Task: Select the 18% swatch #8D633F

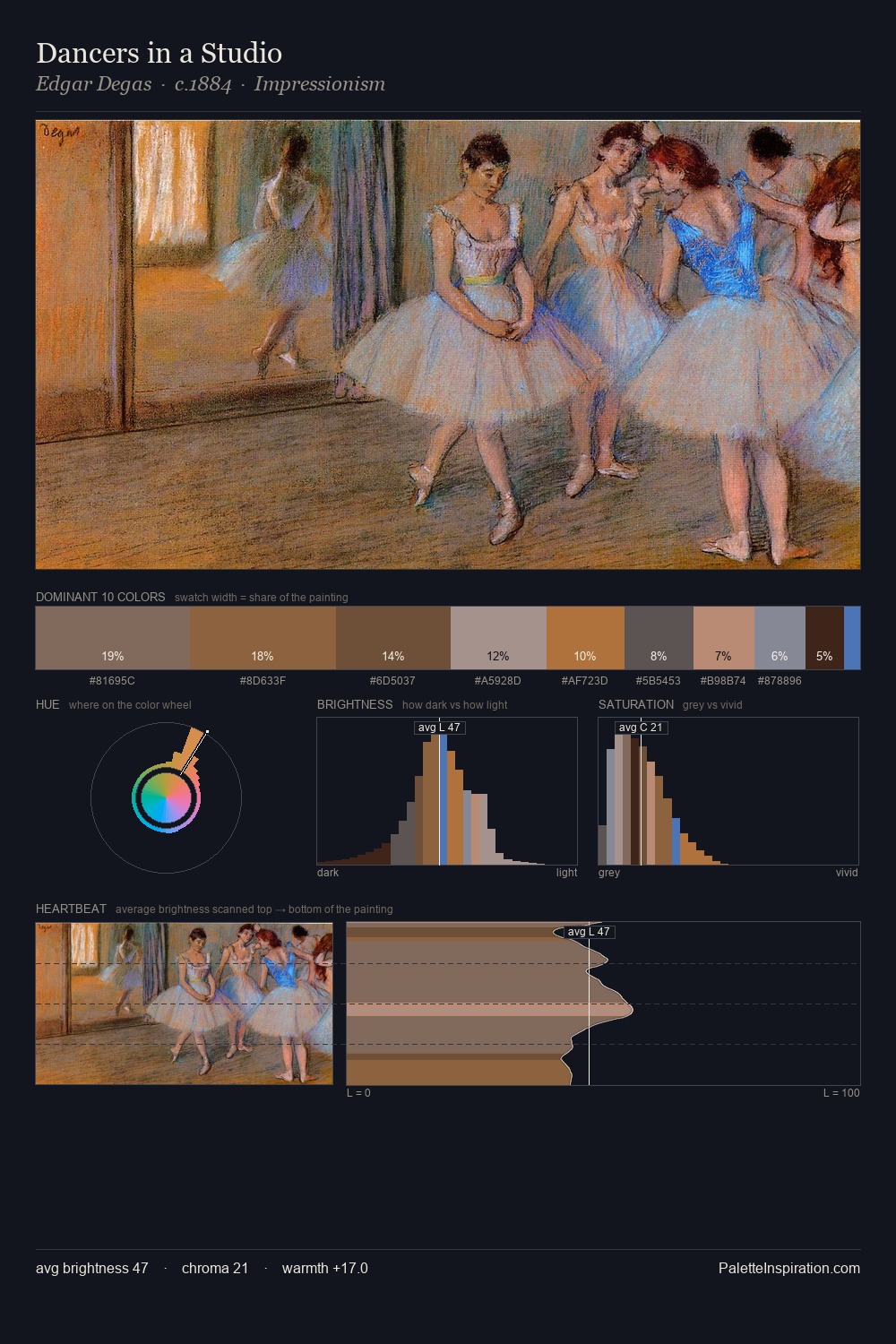Action: [263, 638]
